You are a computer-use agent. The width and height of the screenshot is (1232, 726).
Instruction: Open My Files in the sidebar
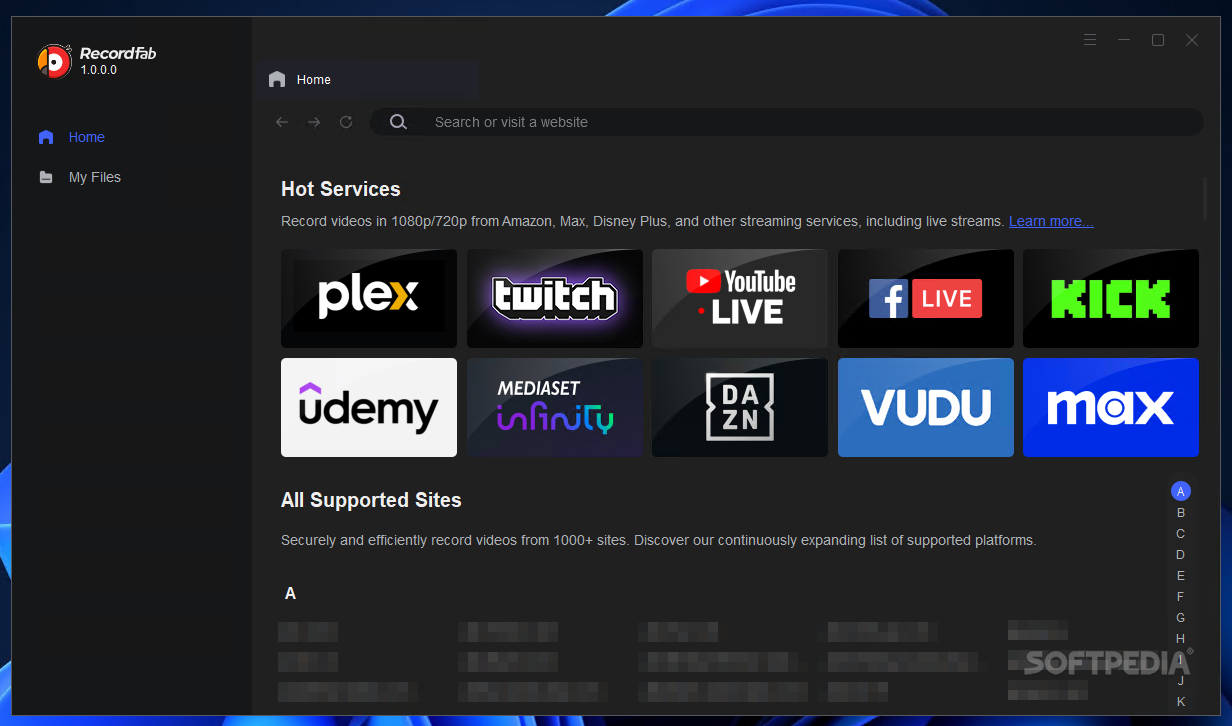[95, 177]
